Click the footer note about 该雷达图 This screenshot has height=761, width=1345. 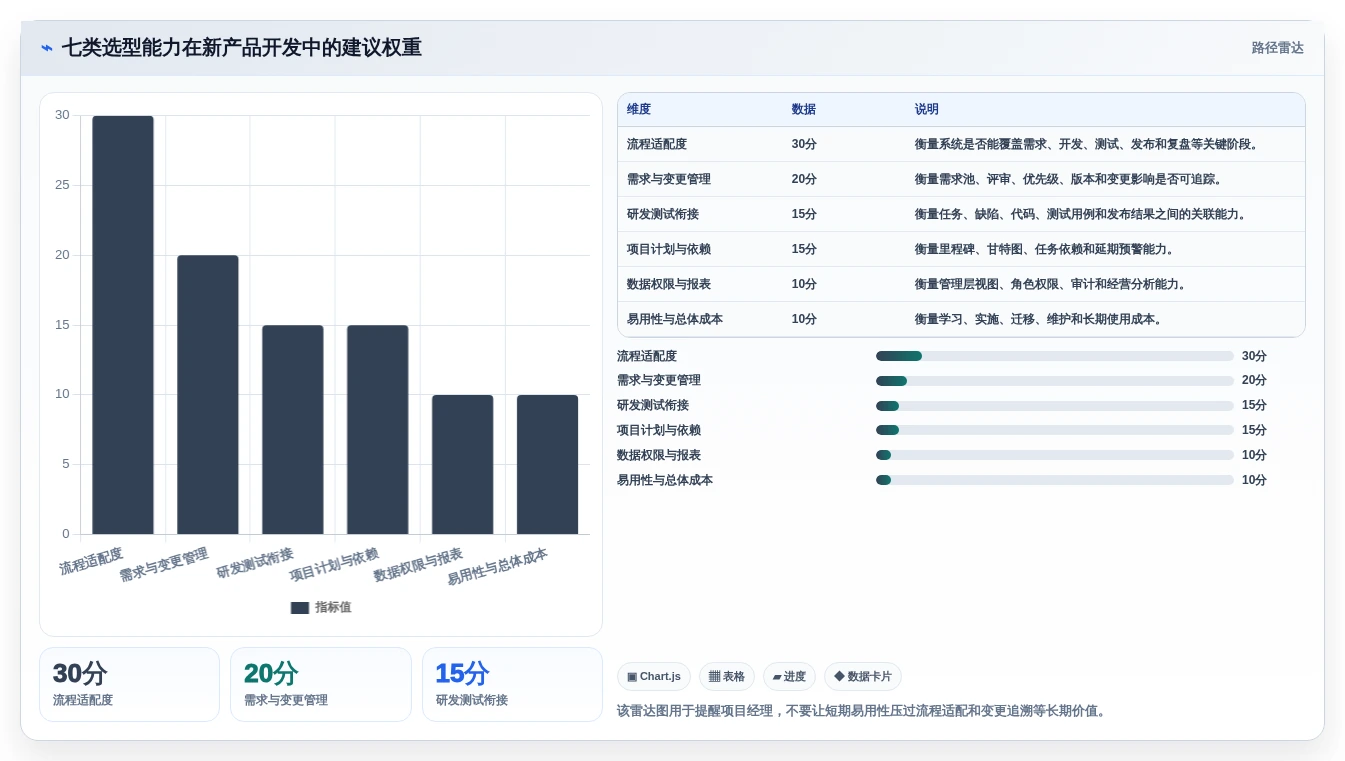click(861, 711)
